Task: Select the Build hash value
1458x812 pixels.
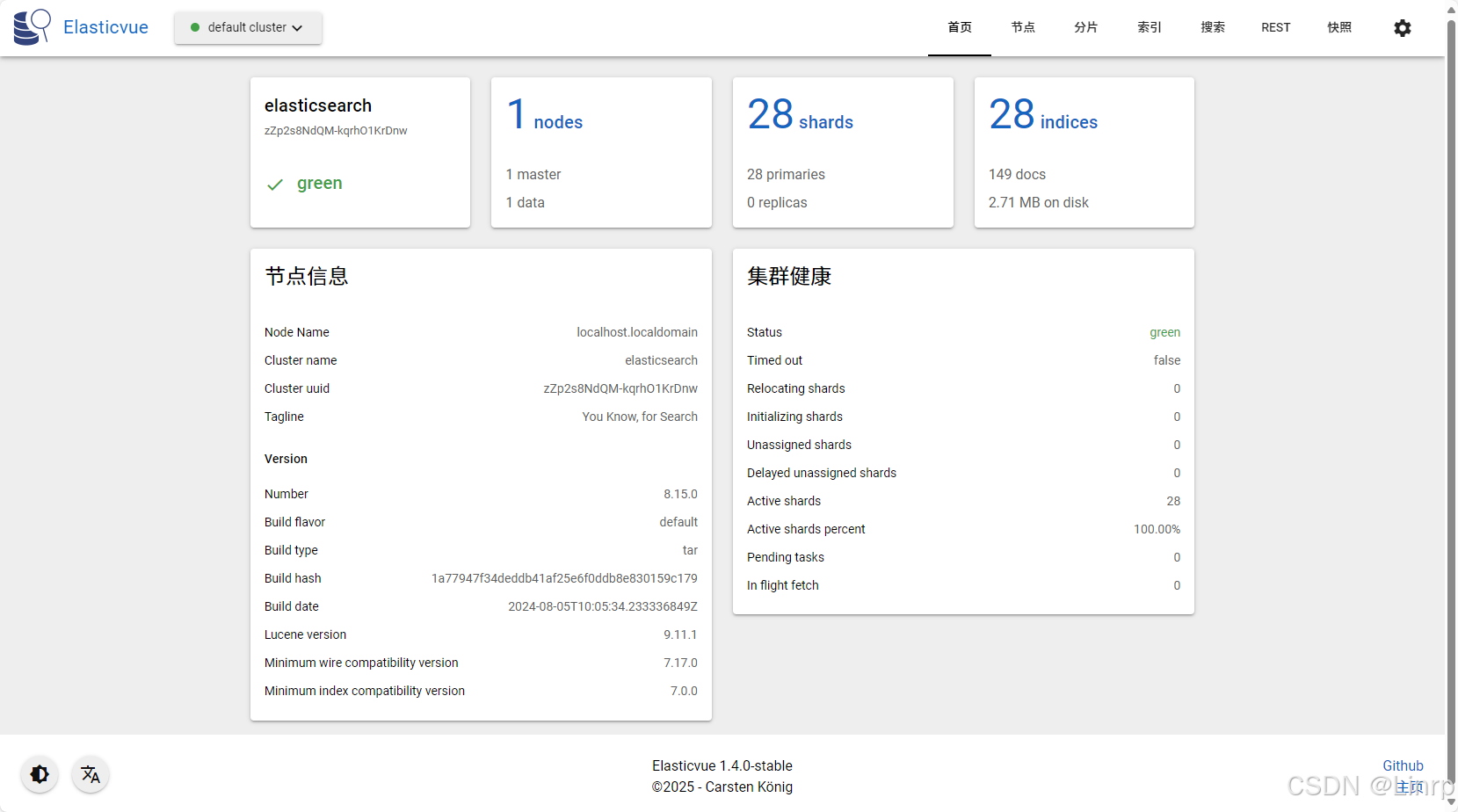Action: point(564,578)
